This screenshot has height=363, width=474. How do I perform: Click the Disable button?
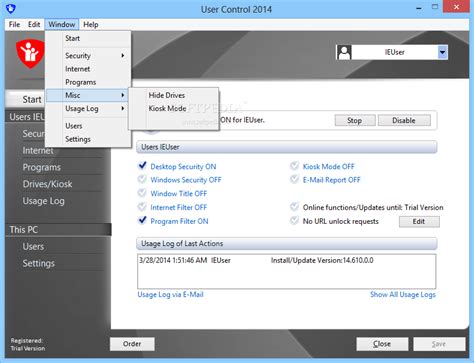[404, 120]
